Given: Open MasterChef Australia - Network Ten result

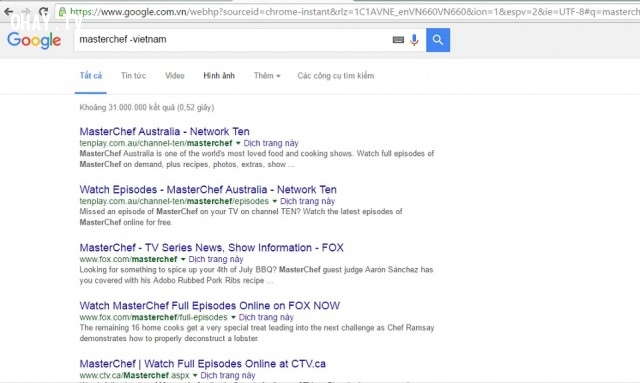Looking at the screenshot, I should click(164, 131).
